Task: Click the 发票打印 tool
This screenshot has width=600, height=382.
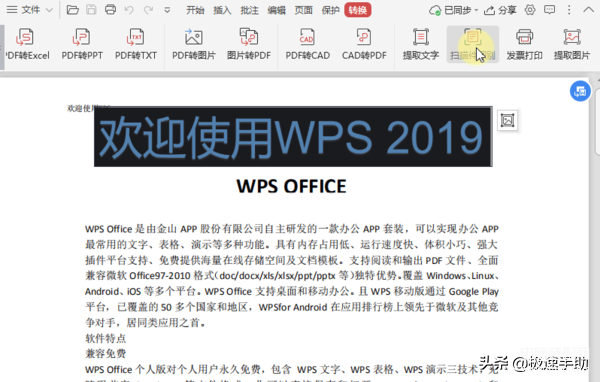Action: (524, 44)
